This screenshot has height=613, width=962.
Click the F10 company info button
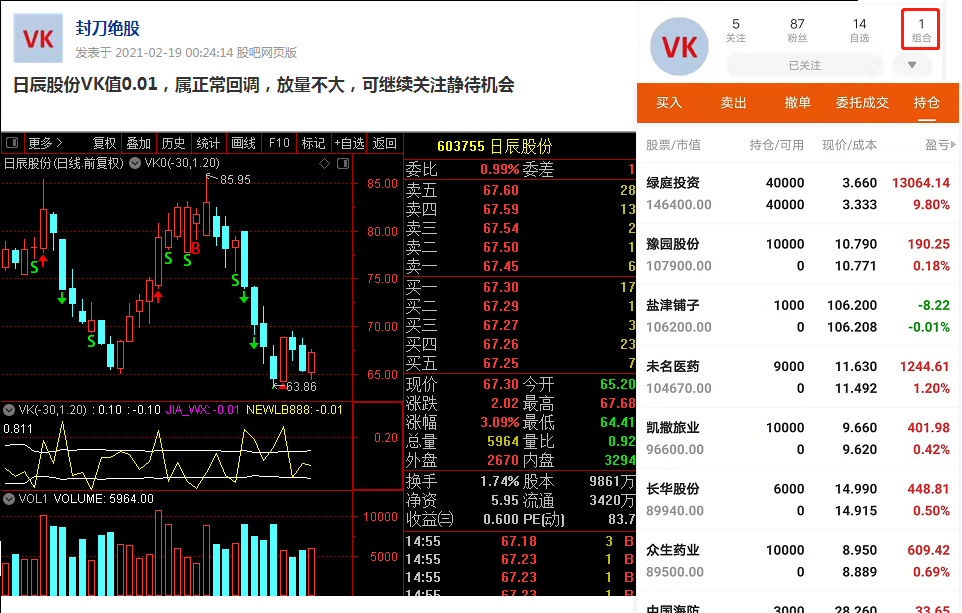(279, 143)
